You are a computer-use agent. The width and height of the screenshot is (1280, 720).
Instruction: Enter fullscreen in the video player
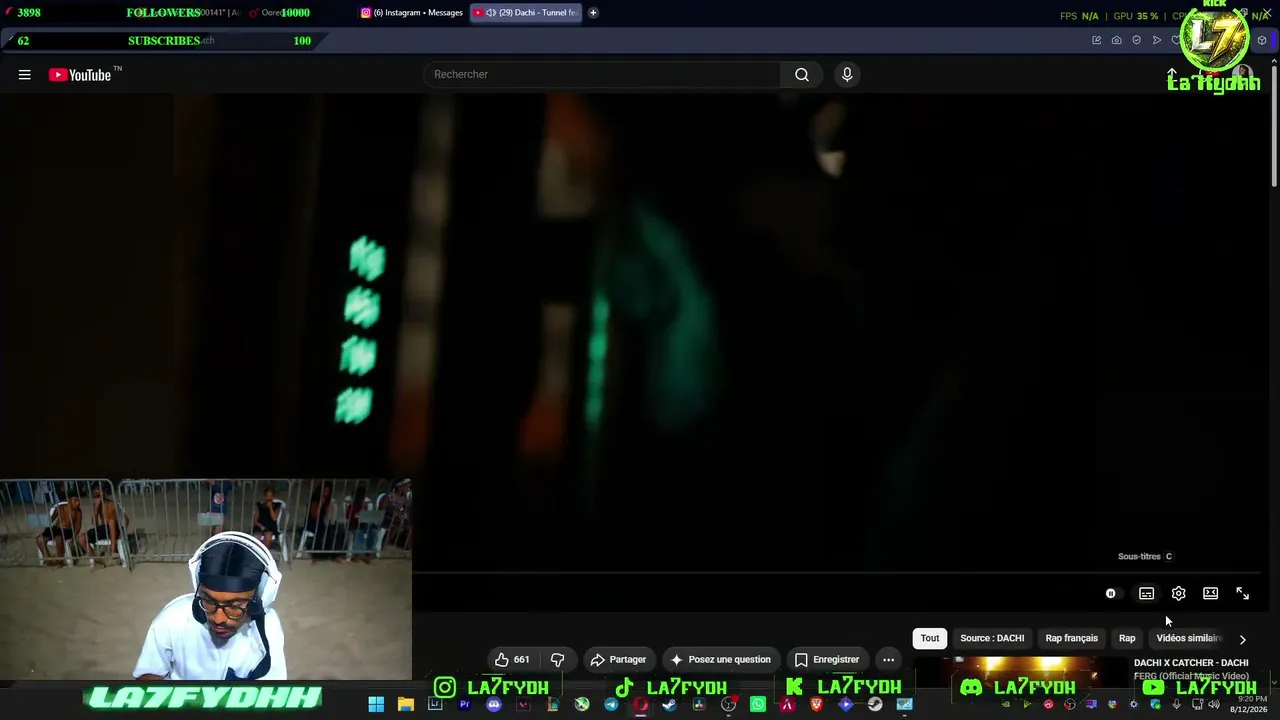[1243, 594]
